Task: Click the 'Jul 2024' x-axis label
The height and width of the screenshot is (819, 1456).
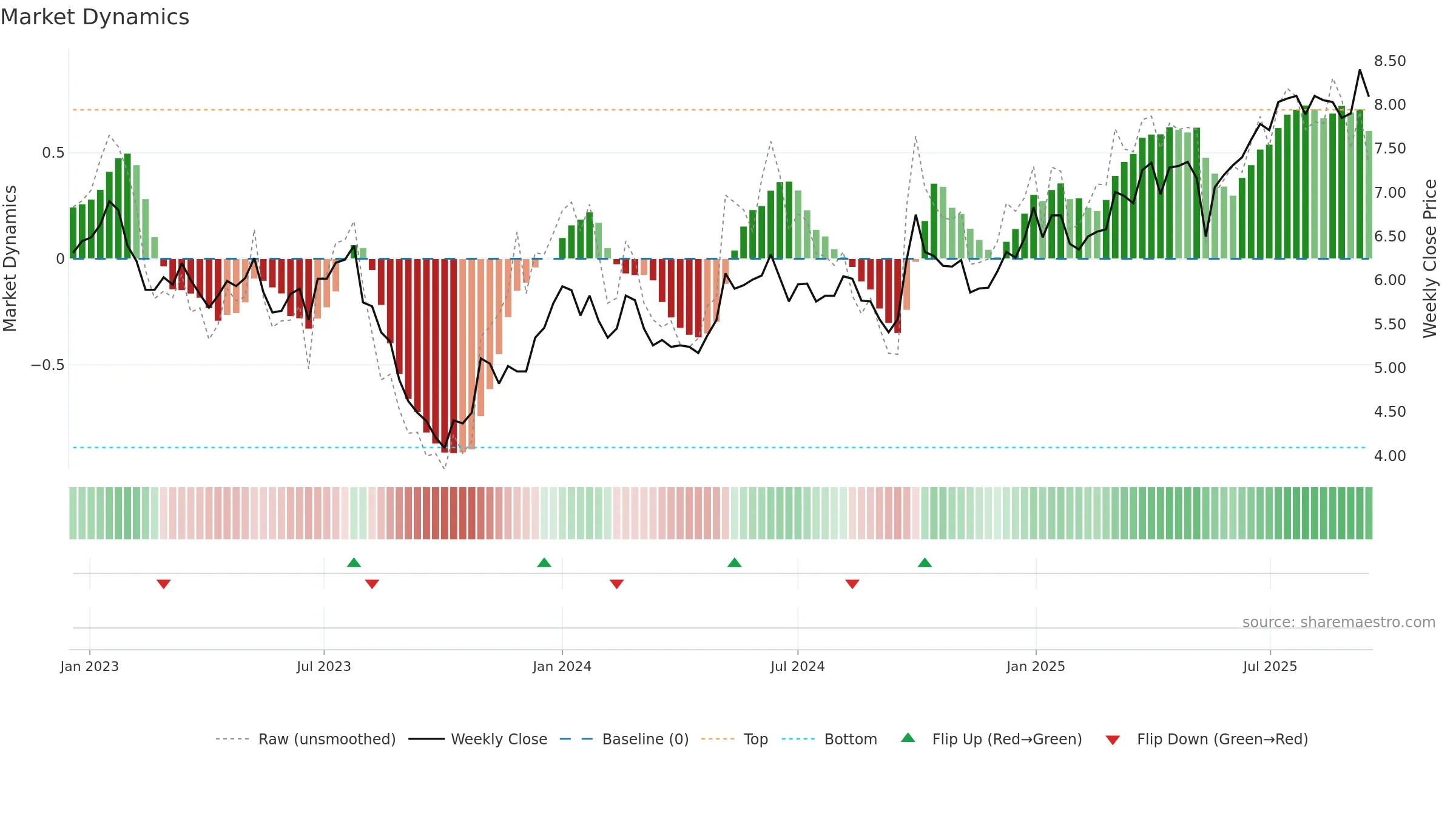Action: tap(798, 666)
